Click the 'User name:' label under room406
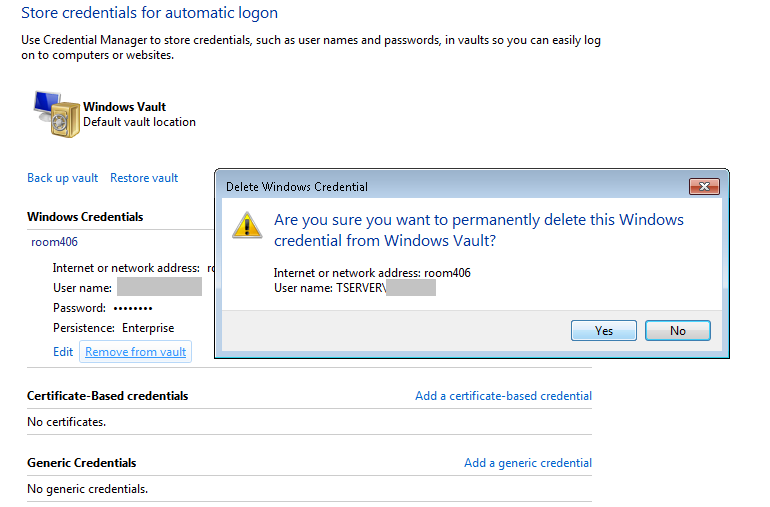The height and width of the screenshot is (507, 770). [82, 288]
